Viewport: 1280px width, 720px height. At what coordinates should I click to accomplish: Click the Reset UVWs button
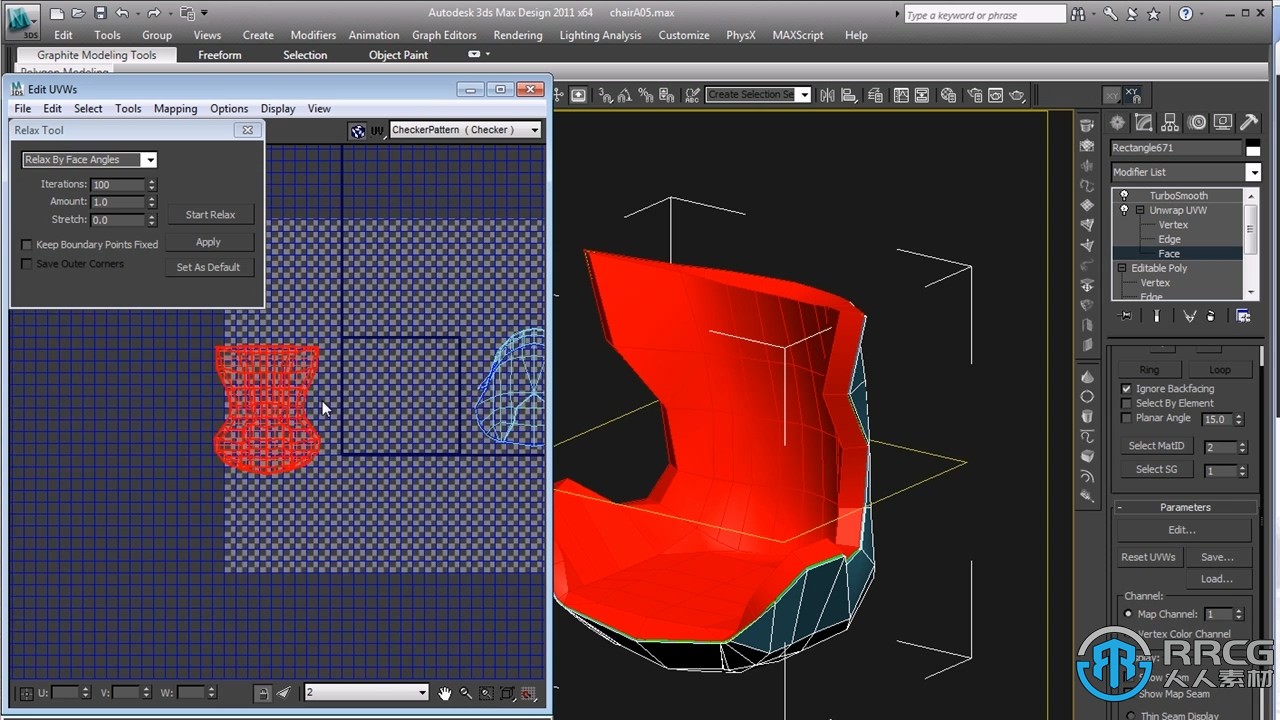click(1148, 557)
